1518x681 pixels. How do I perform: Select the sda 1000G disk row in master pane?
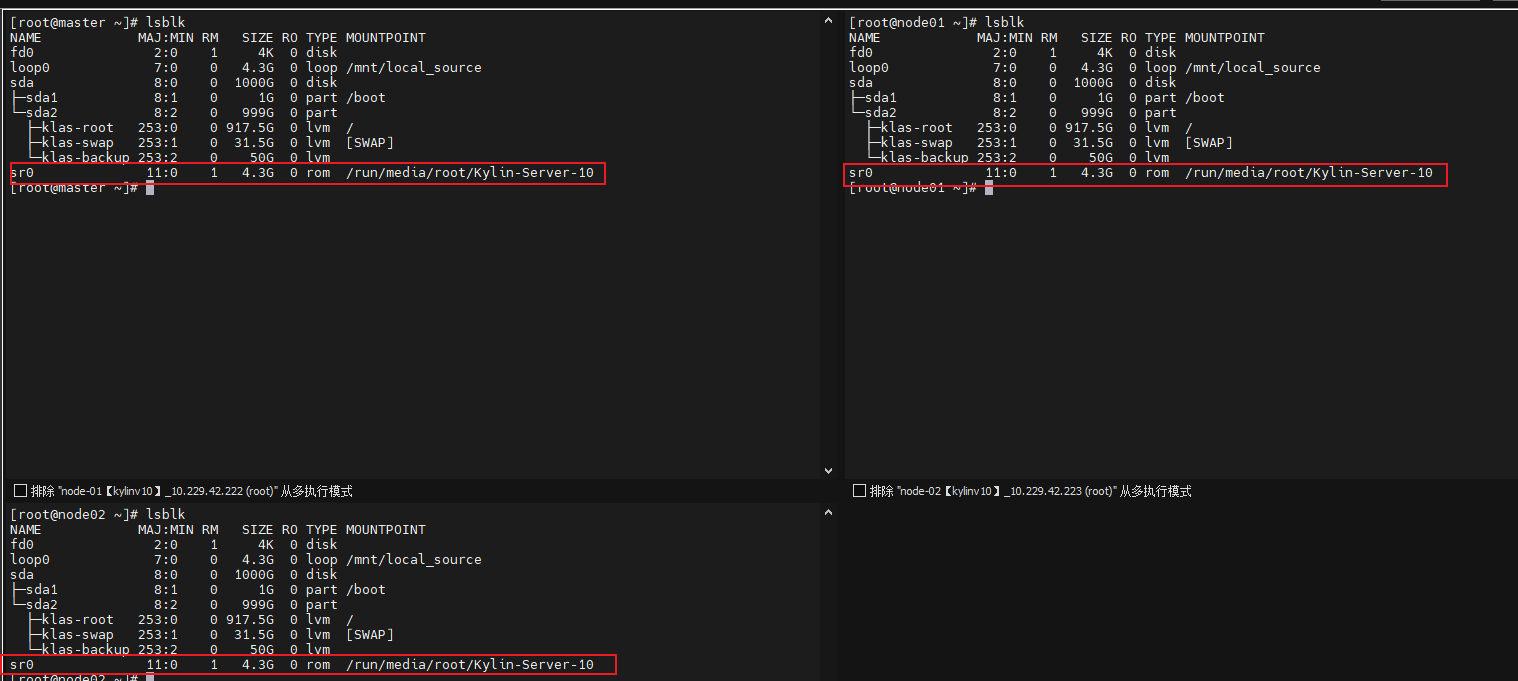[x=174, y=82]
